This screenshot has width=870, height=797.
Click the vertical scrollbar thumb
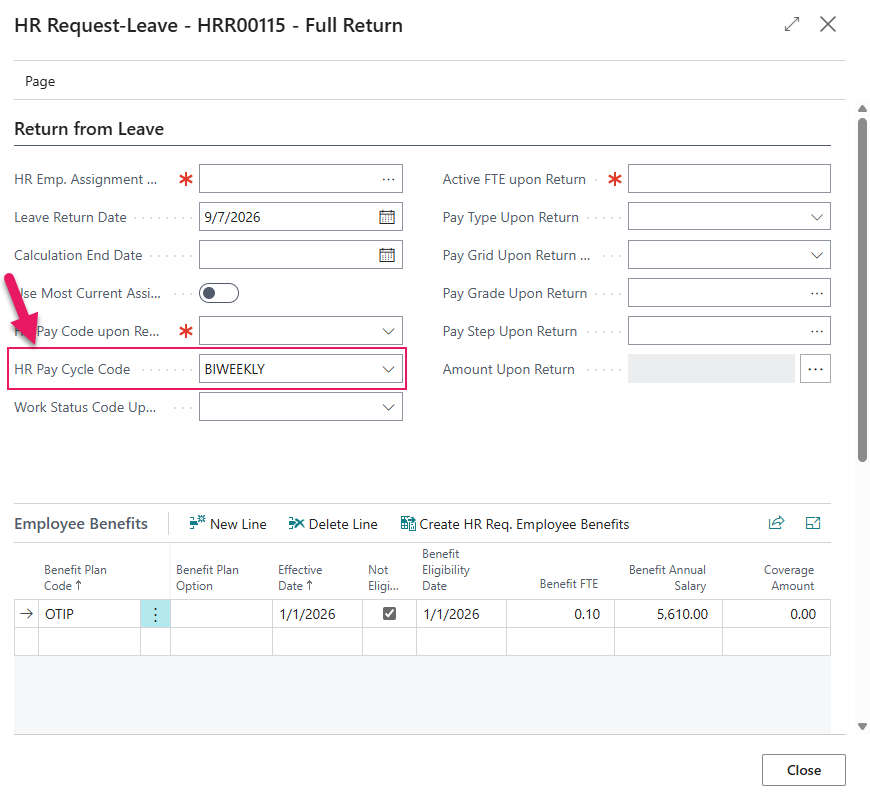pos(862,289)
